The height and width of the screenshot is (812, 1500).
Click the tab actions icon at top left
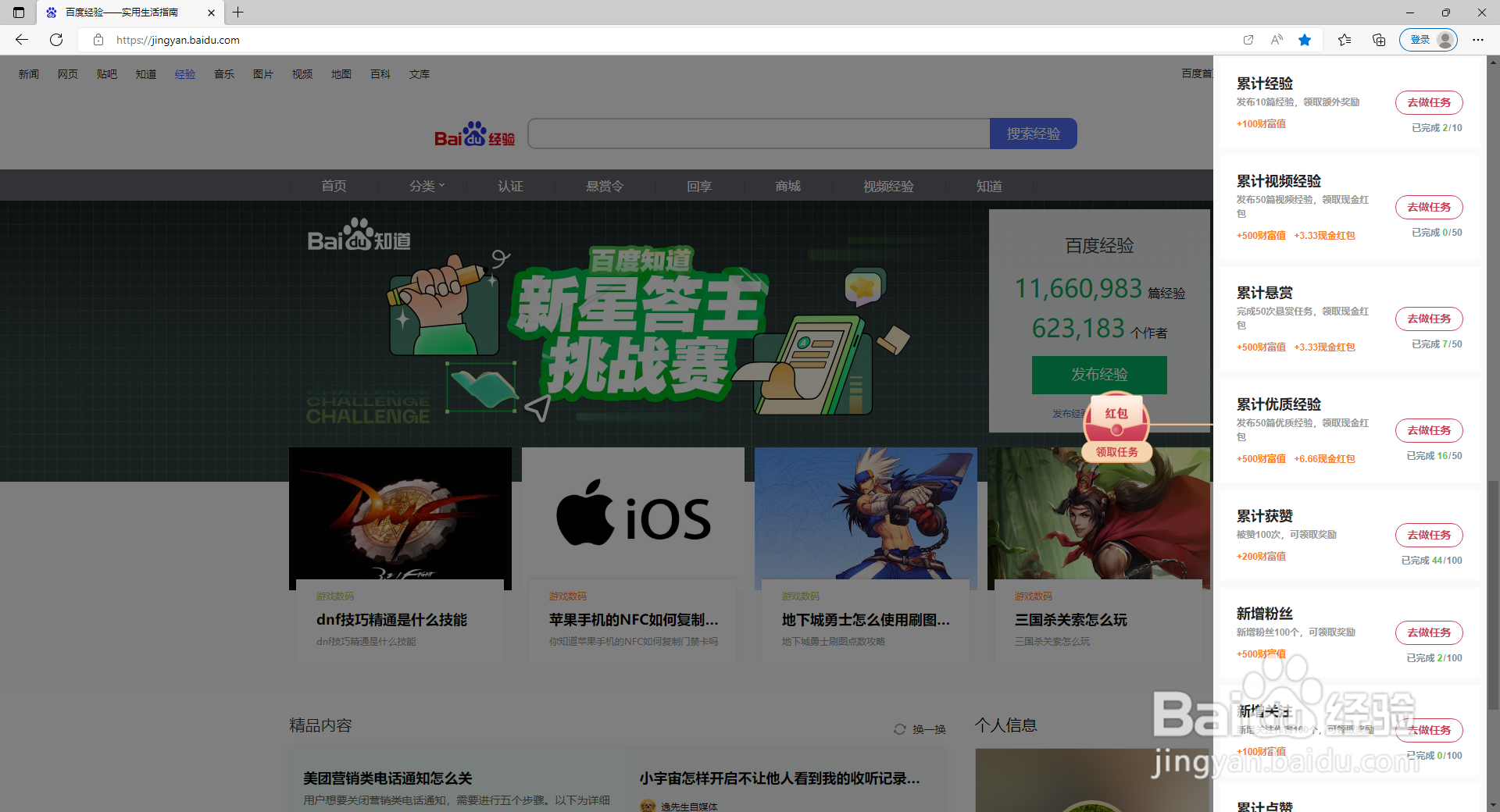[19, 12]
